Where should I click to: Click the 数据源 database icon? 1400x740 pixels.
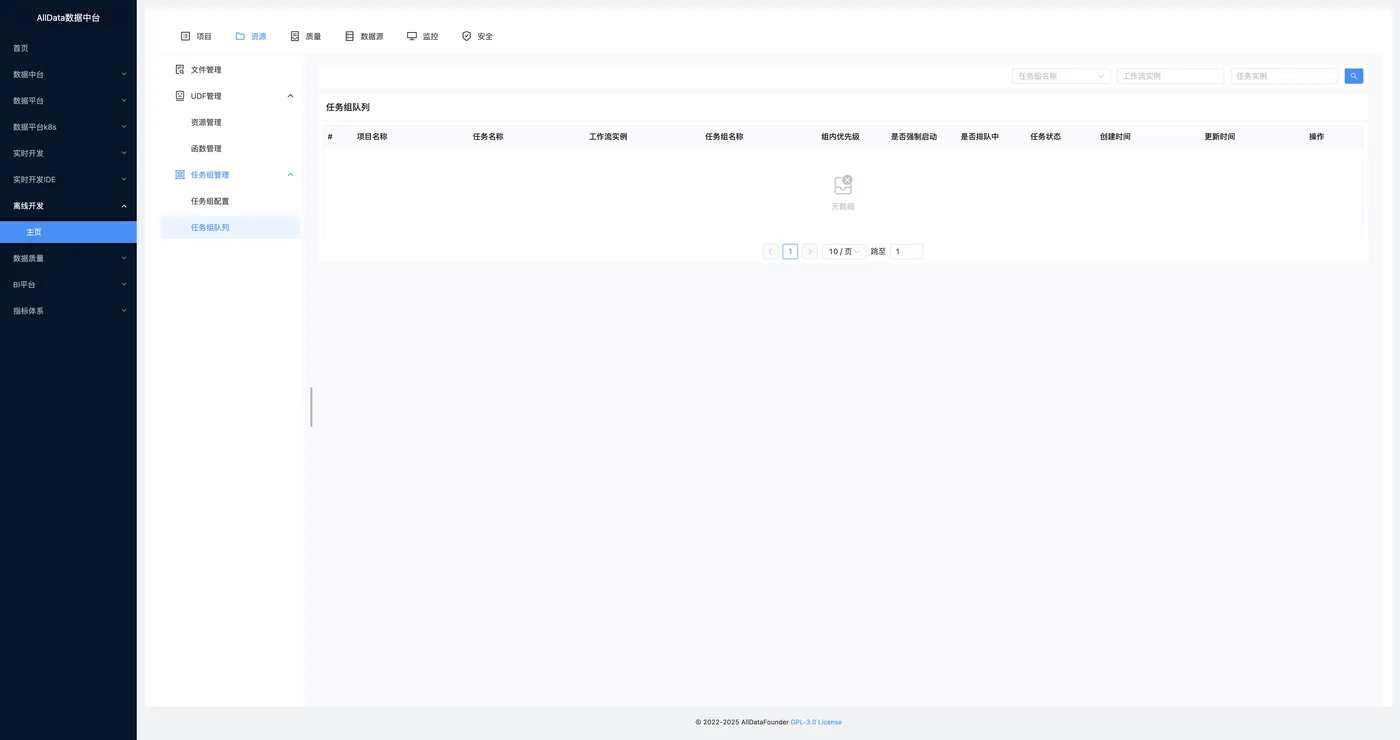[x=350, y=36]
